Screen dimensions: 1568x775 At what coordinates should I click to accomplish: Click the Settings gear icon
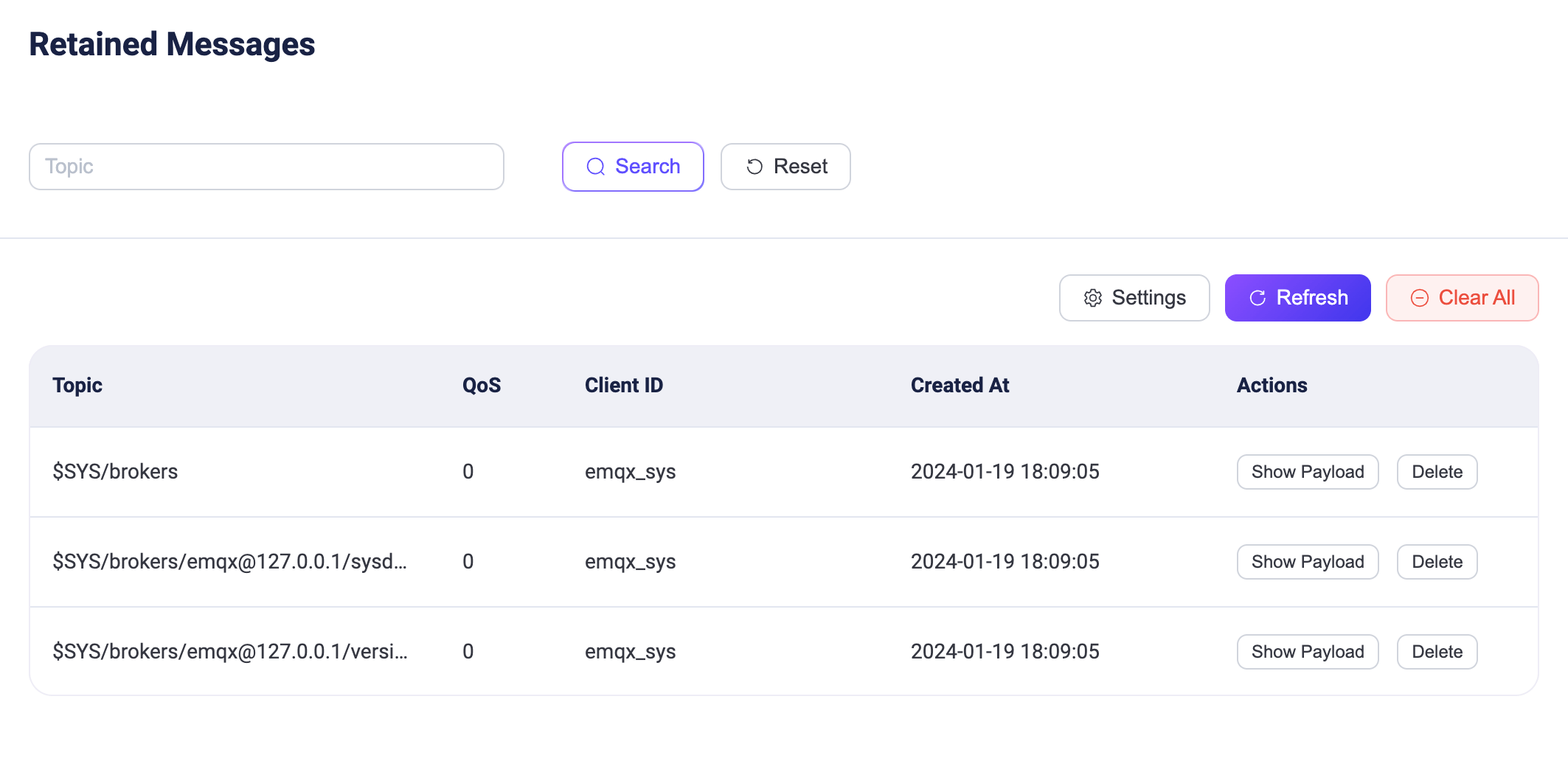1092,298
